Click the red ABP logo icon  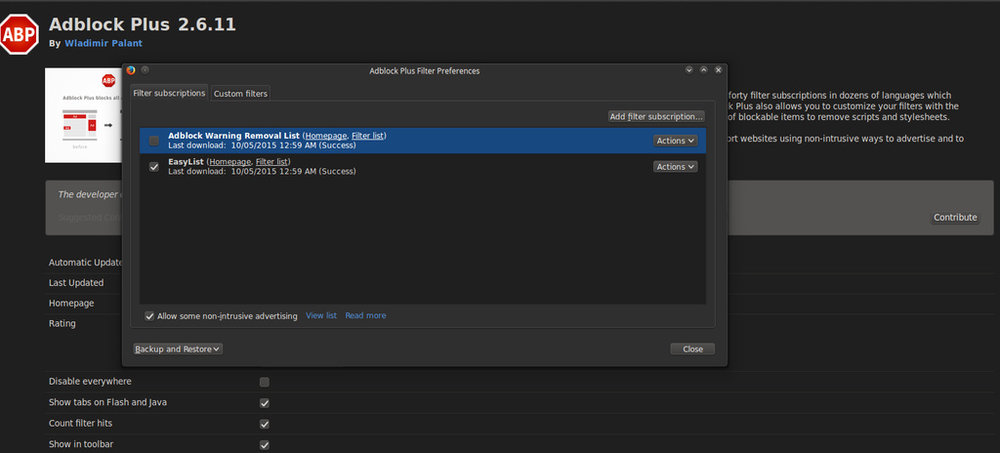(x=18, y=34)
